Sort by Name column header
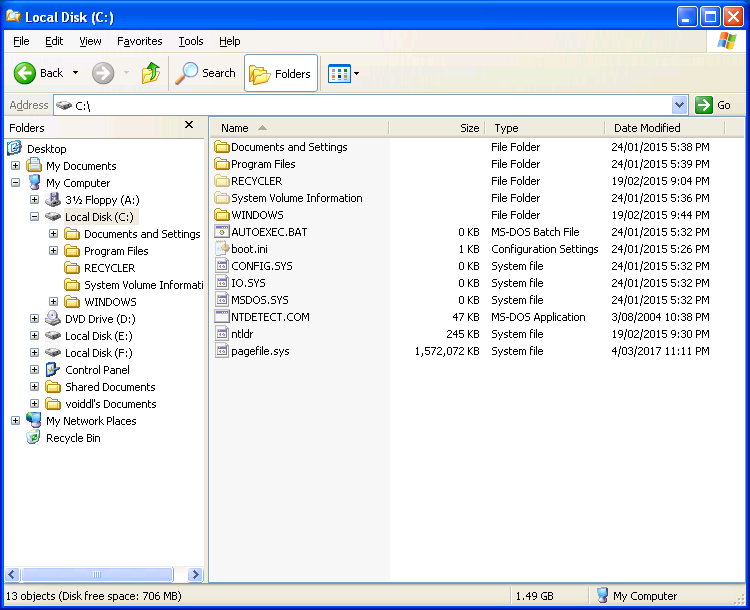This screenshot has height=610, width=750. tap(299, 128)
